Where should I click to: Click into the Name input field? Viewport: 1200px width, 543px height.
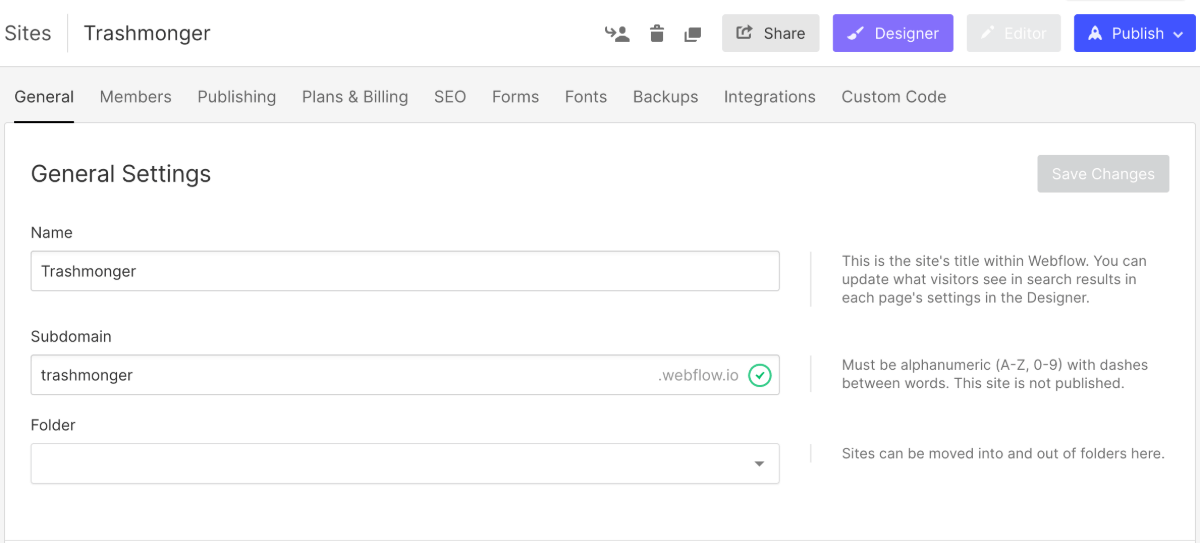(405, 271)
